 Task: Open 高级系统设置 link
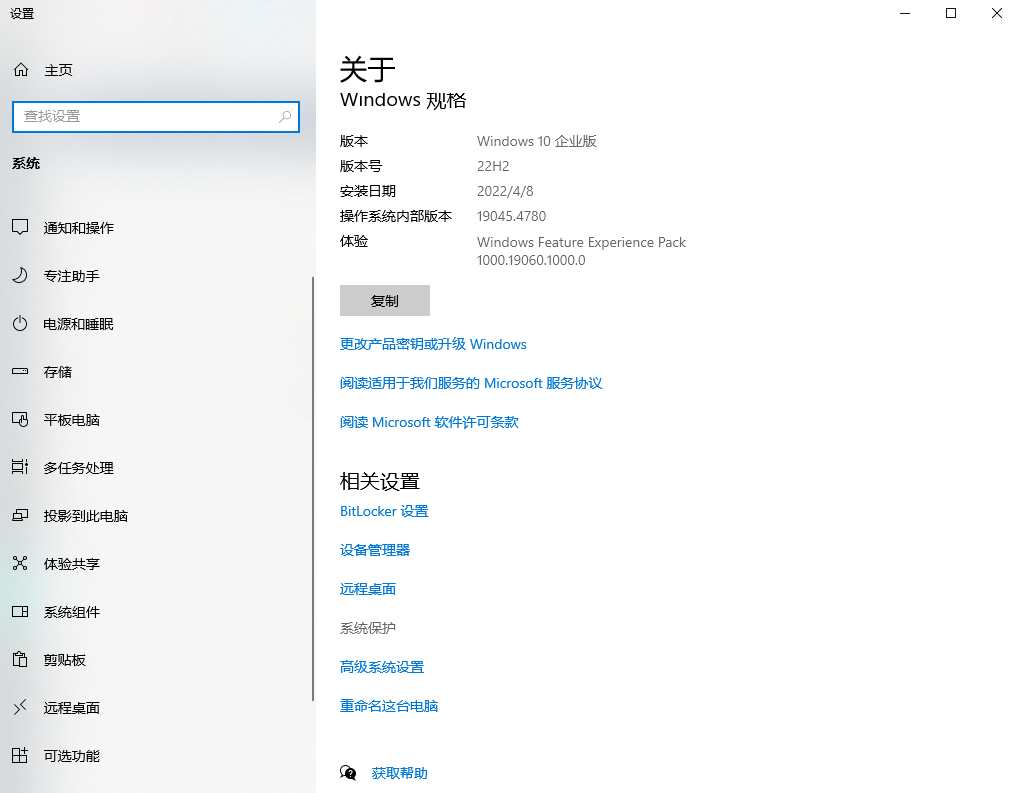click(x=382, y=667)
